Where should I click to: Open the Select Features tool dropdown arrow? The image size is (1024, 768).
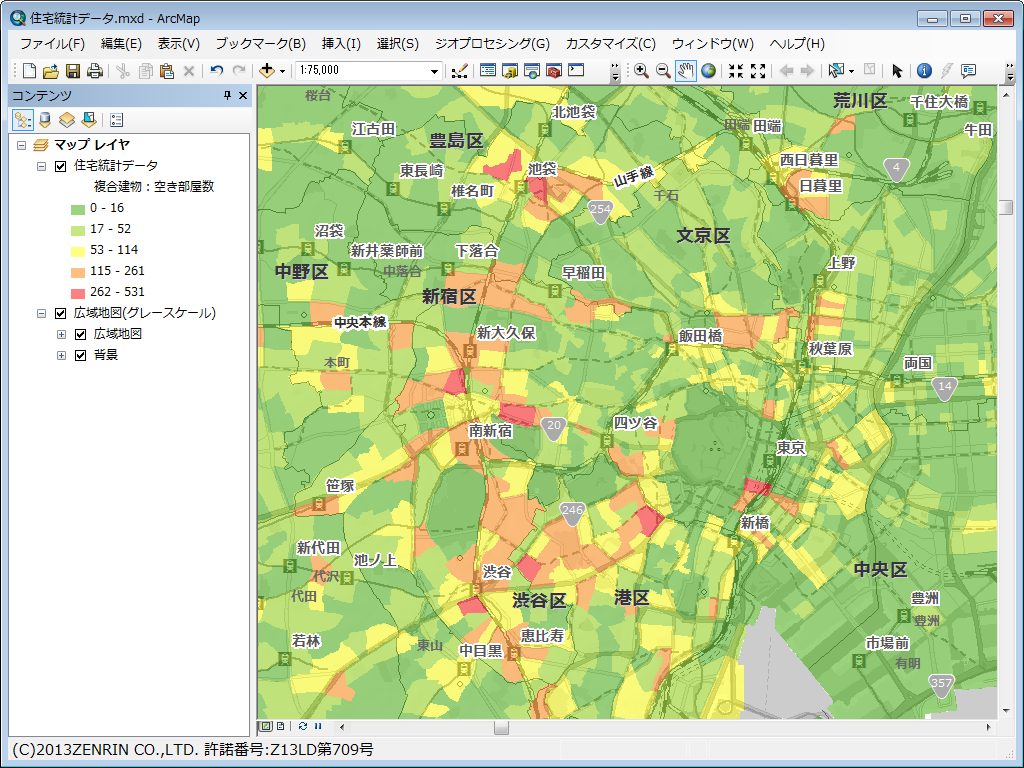pyautogui.click(x=851, y=71)
